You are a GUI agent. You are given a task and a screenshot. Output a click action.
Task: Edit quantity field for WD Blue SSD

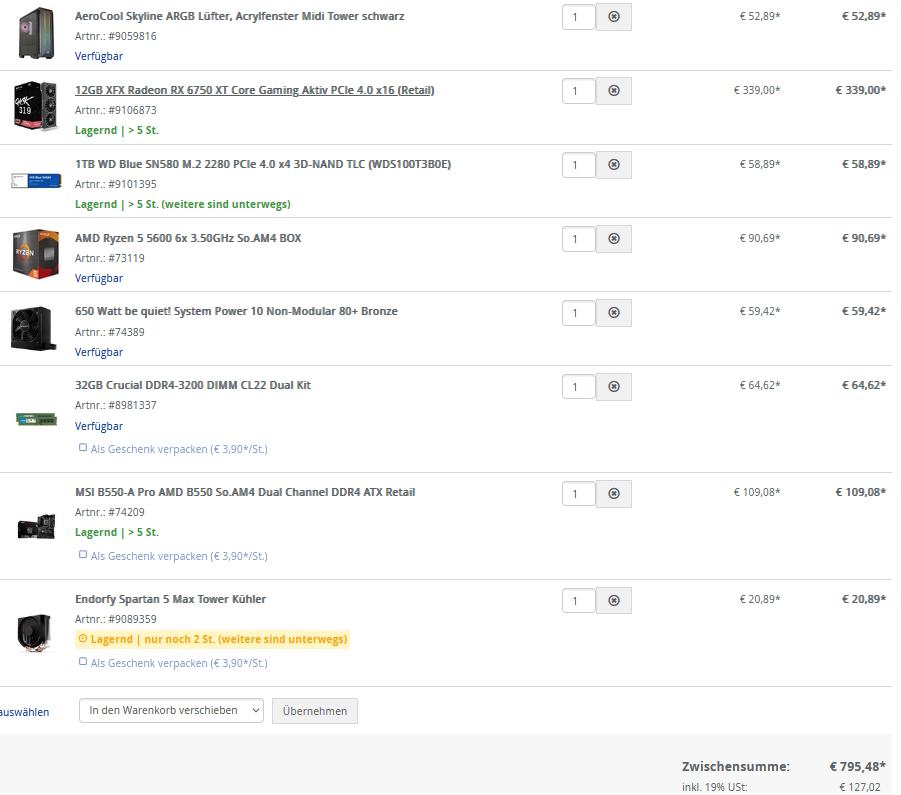tap(579, 165)
